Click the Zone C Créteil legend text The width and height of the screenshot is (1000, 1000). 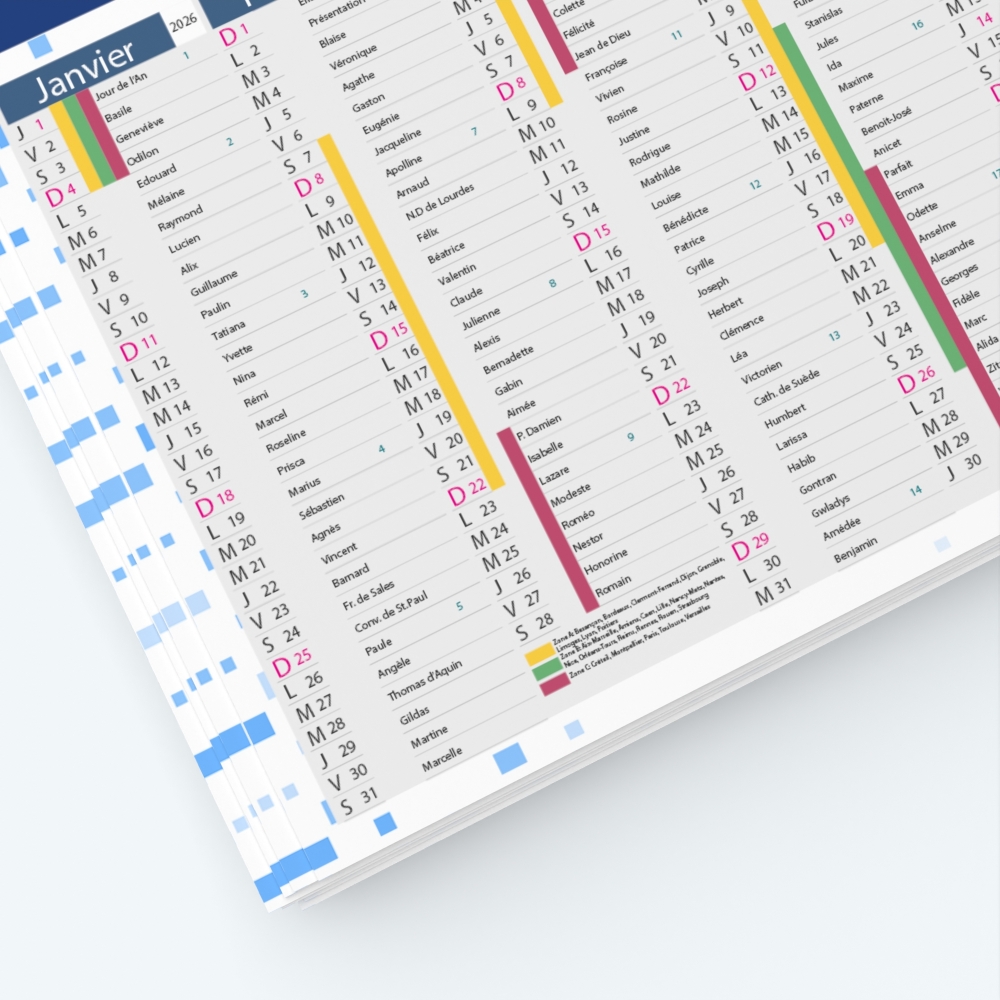pyautogui.click(x=640, y=642)
